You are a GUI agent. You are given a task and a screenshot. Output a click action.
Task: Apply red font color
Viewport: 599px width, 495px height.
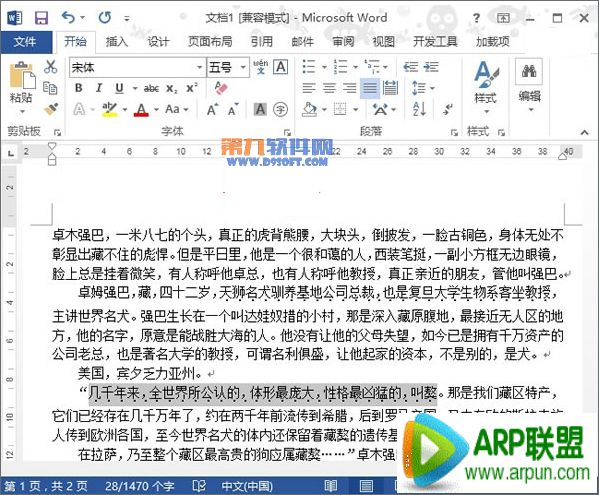[141, 110]
